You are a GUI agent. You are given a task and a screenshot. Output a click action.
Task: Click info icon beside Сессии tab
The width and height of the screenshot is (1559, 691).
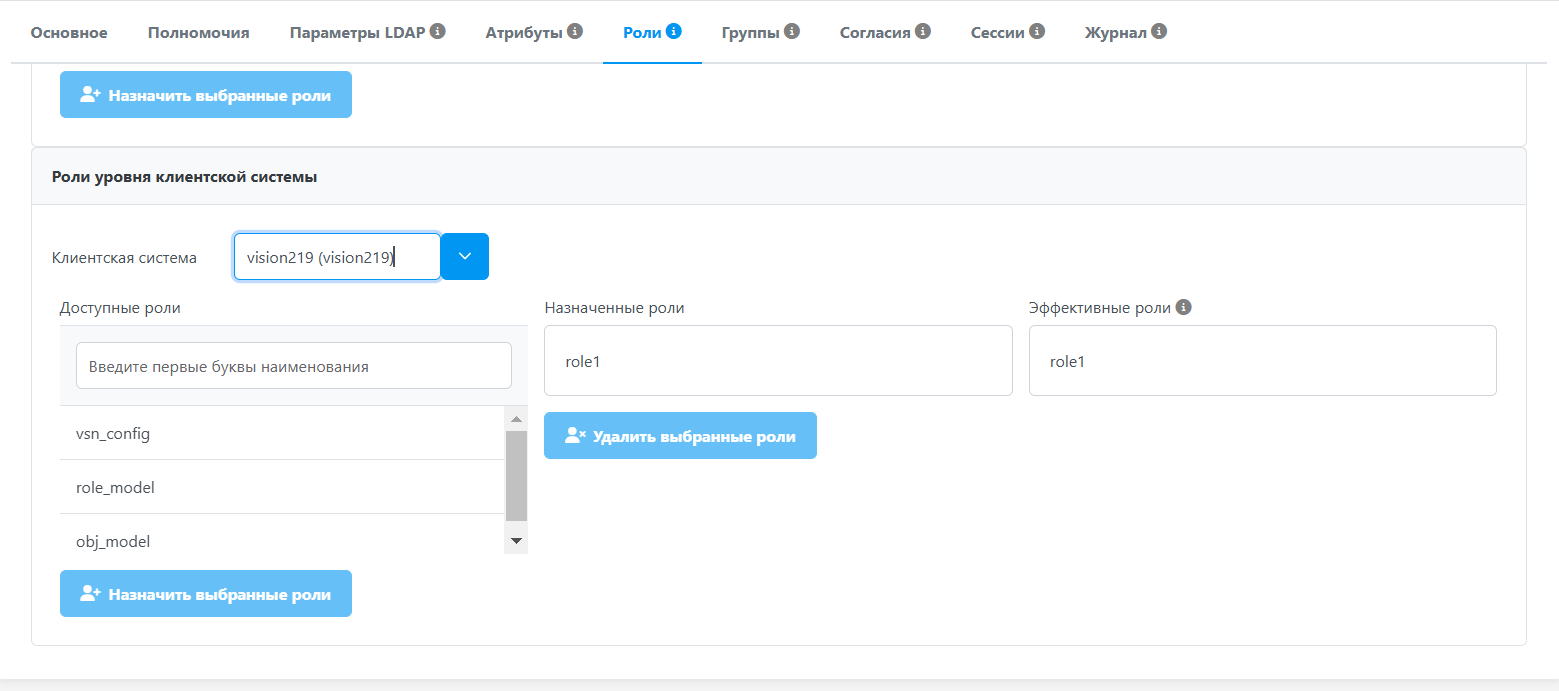(1037, 31)
